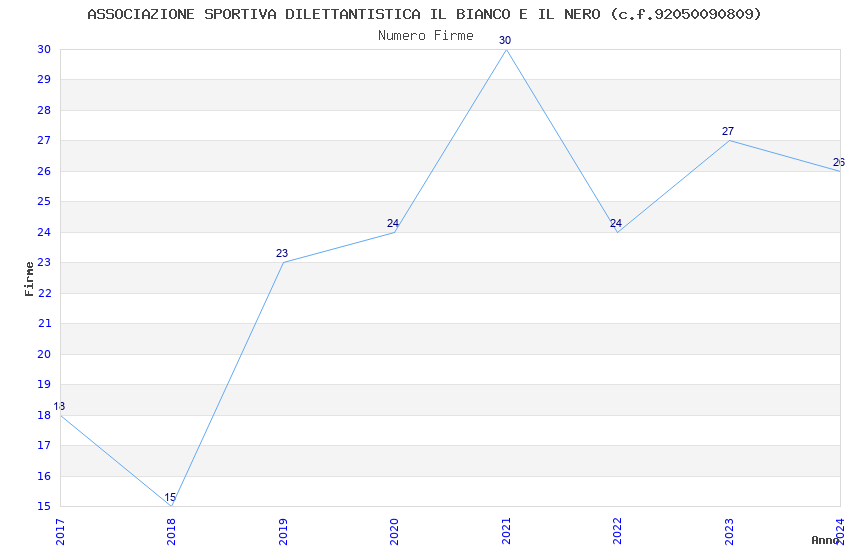The width and height of the screenshot is (850, 550).
Task: Click the chart title with c.f.92050090809
Action: click(x=424, y=14)
